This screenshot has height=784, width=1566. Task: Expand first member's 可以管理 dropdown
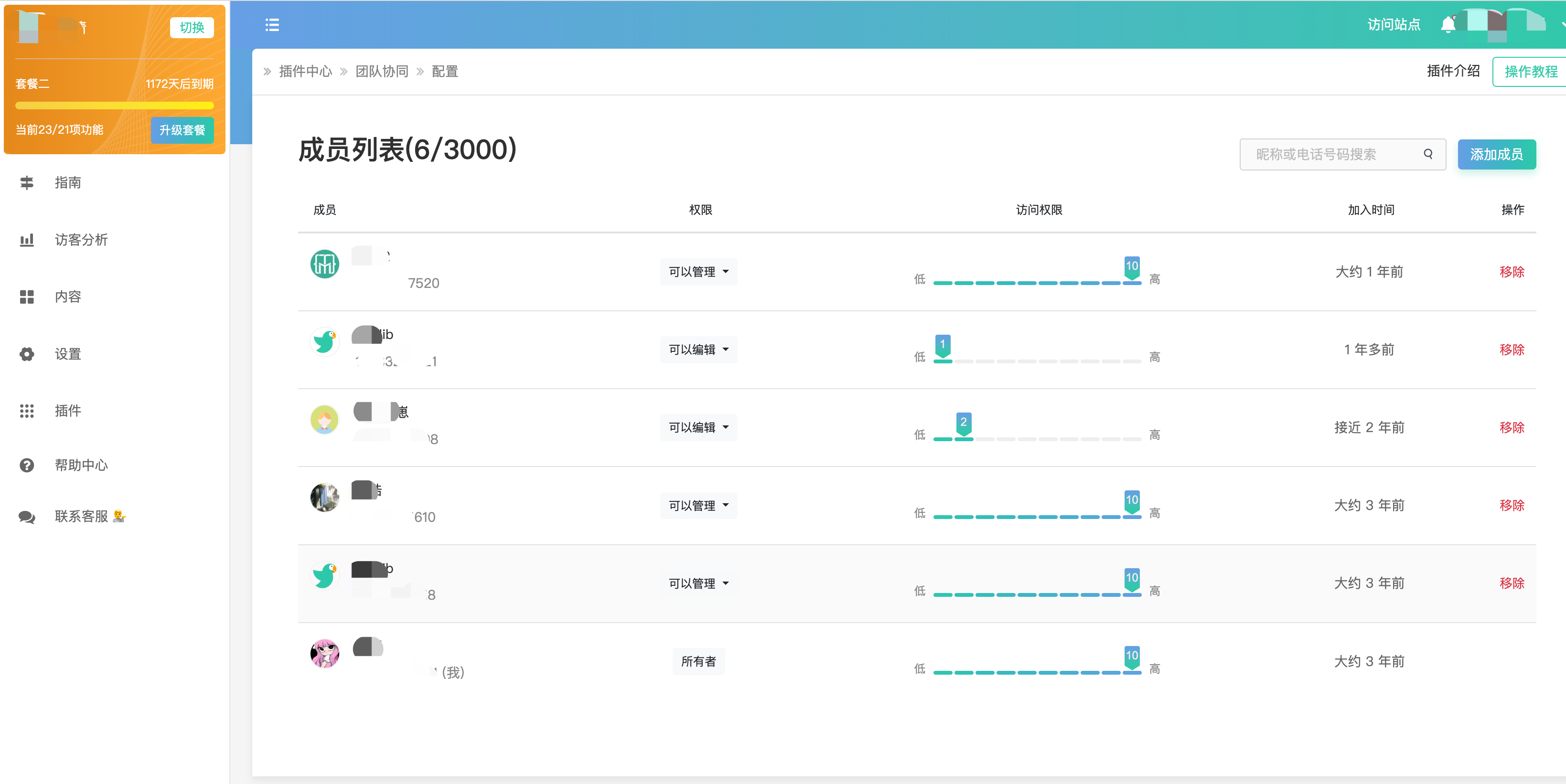point(698,272)
